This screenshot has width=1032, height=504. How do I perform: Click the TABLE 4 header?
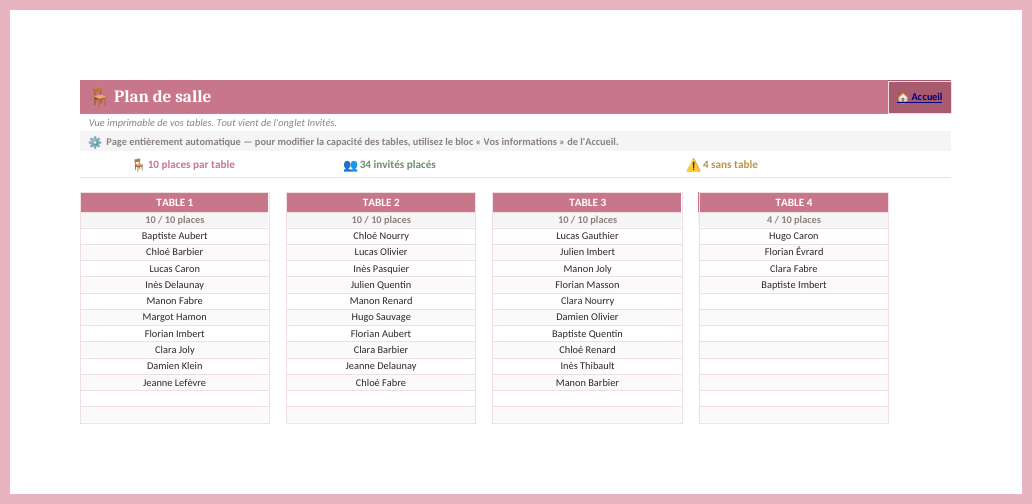[x=794, y=203]
